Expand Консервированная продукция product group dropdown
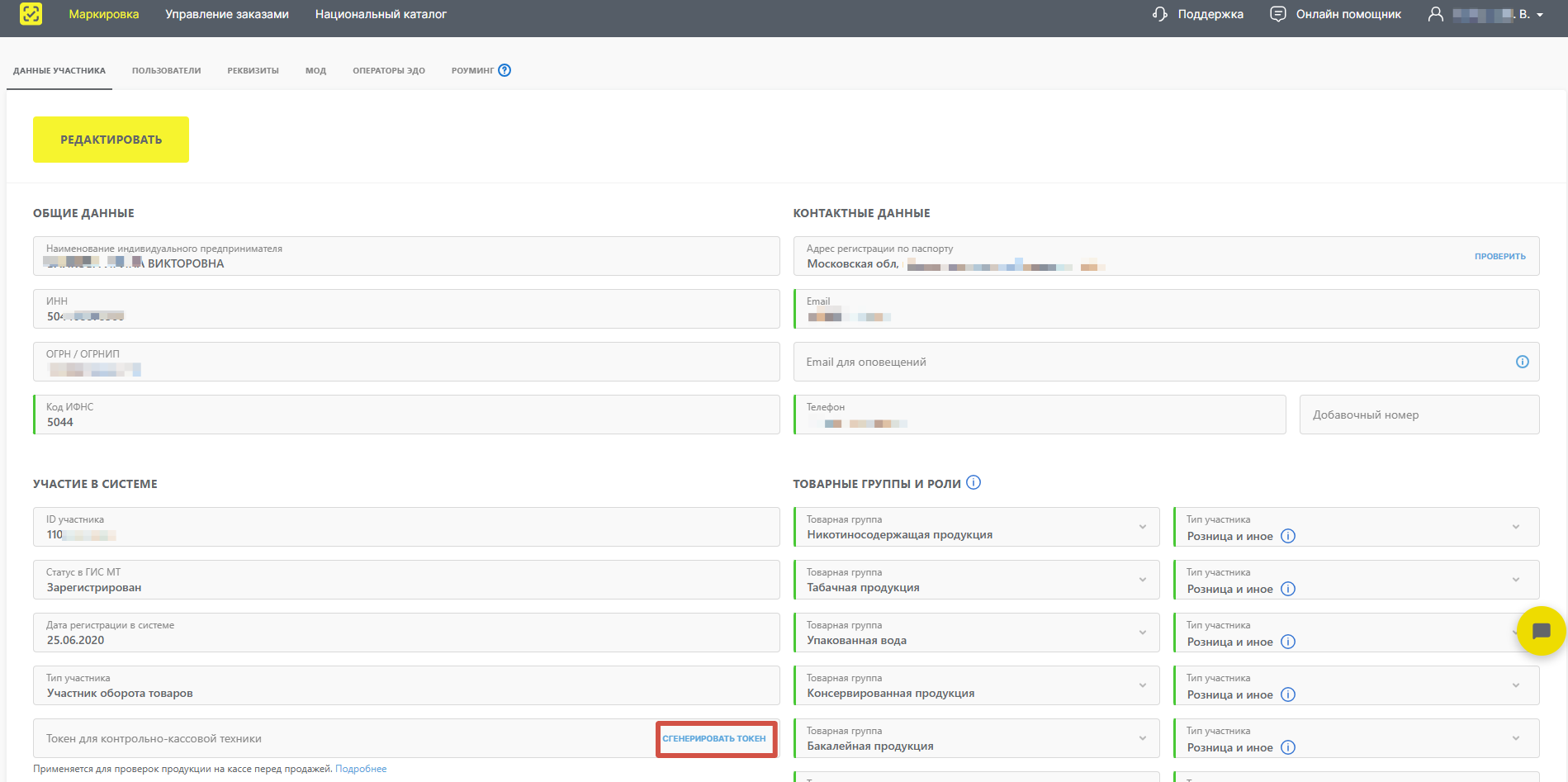 coord(1143,685)
